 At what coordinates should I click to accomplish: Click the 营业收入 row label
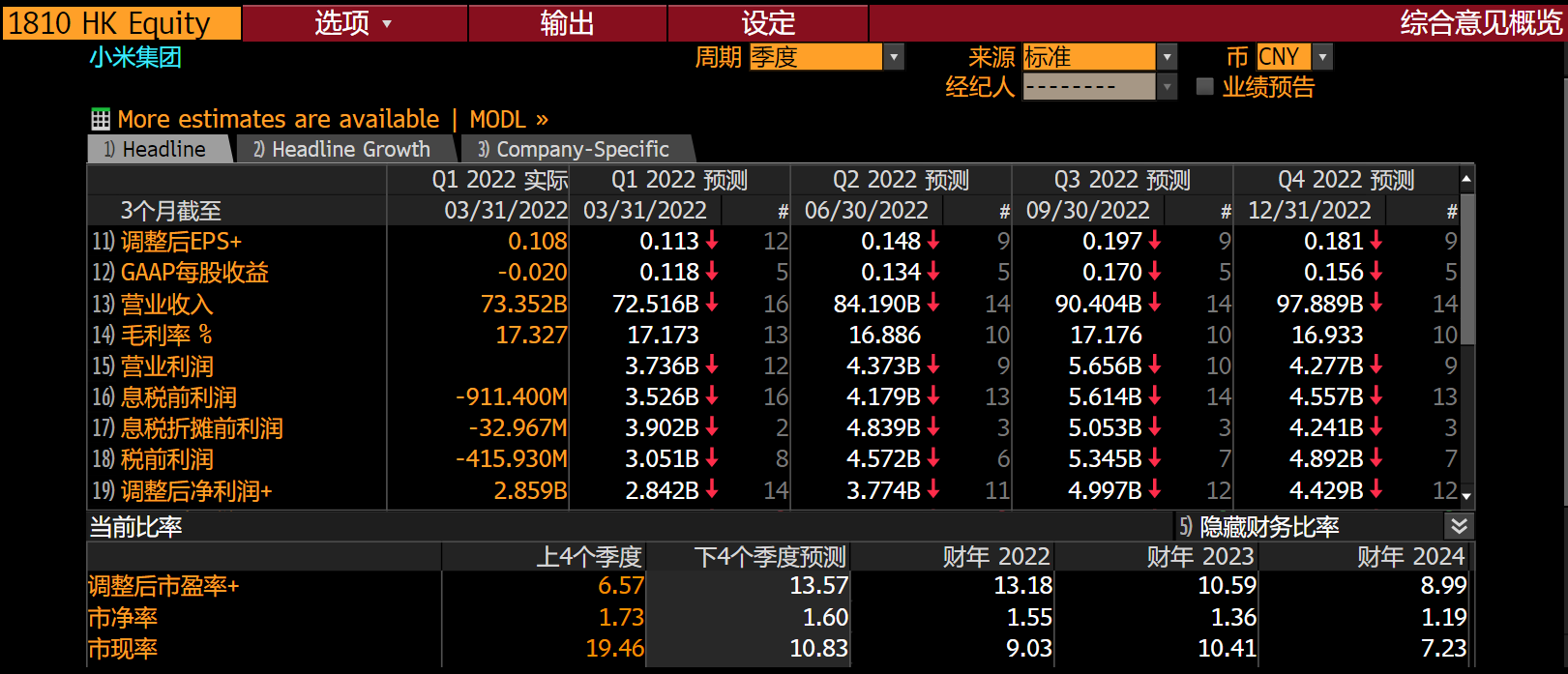pos(166,304)
